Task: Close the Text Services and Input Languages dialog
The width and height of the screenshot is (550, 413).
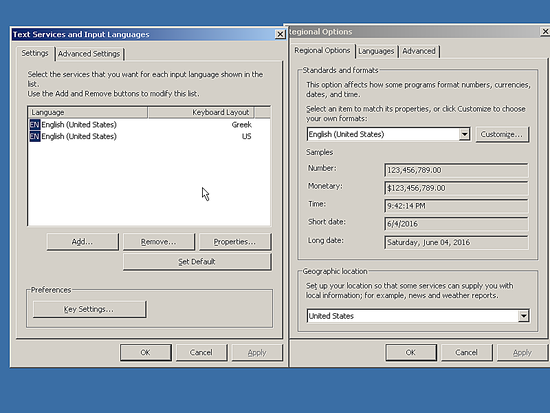Action: (280, 34)
